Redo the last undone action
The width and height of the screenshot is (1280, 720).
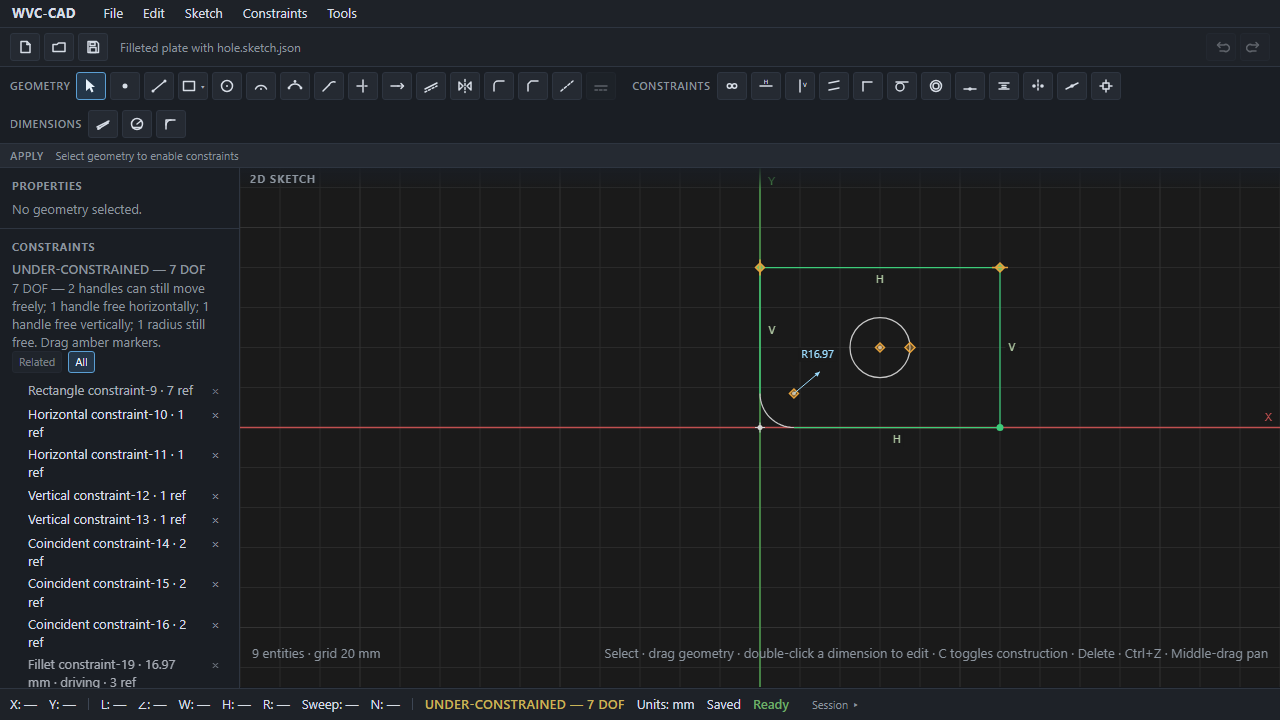(1252, 47)
